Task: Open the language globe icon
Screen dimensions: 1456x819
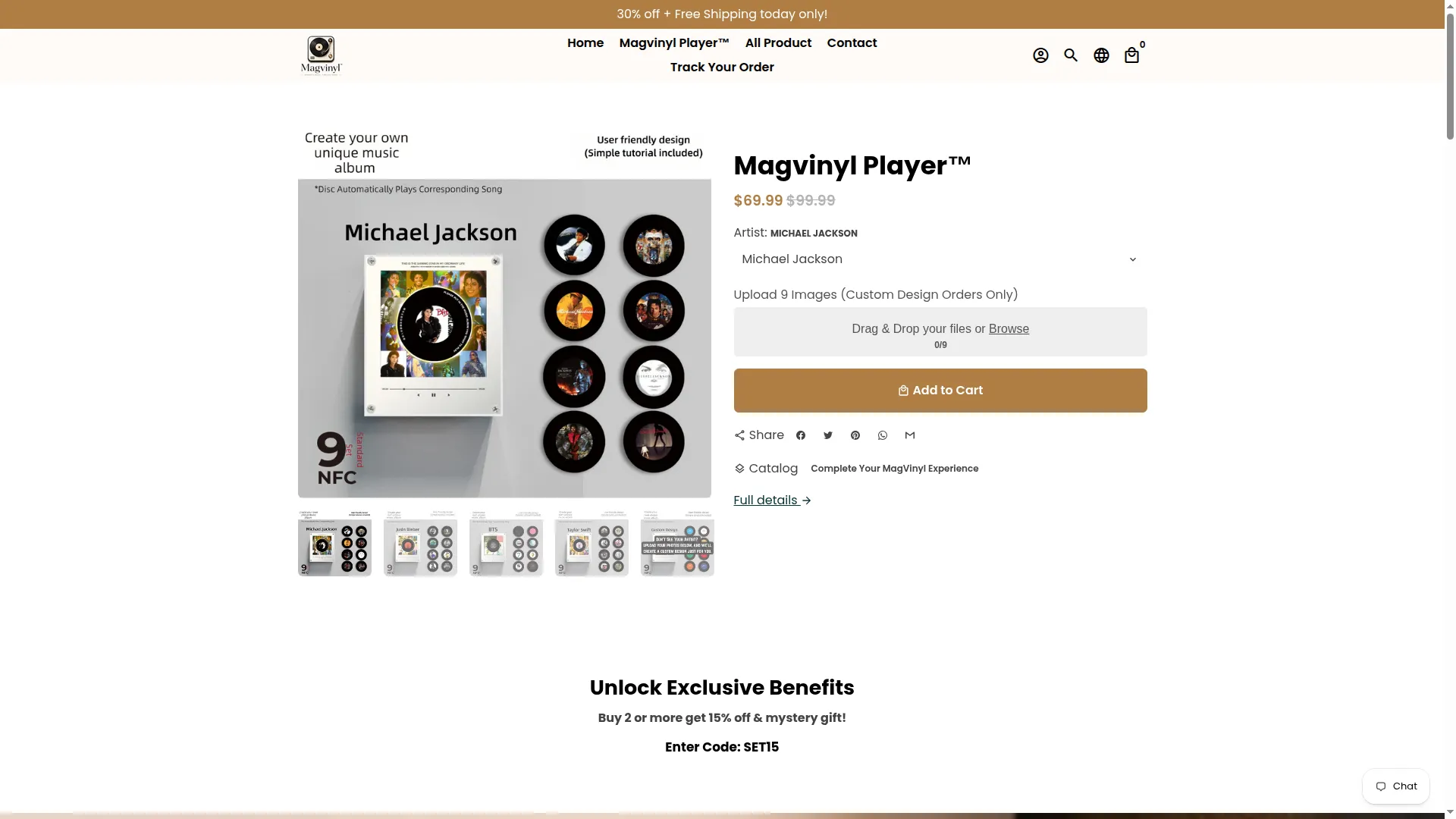Action: [1101, 55]
